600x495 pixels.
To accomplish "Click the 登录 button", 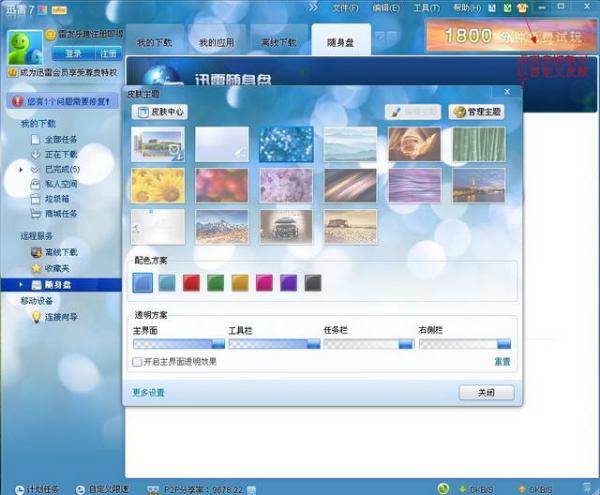I will point(73,53).
